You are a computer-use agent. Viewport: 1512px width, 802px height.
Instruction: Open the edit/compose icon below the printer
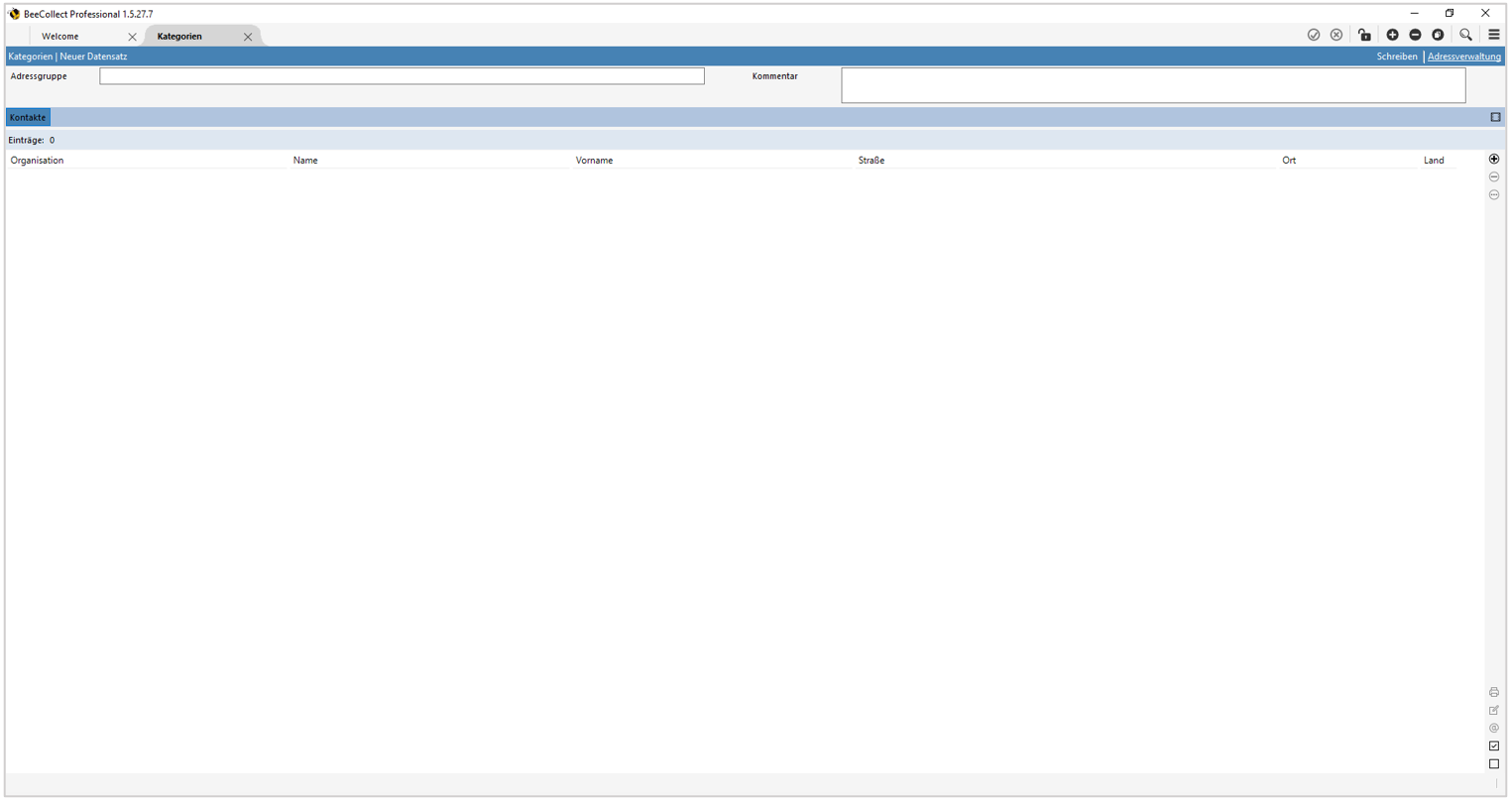click(1494, 710)
